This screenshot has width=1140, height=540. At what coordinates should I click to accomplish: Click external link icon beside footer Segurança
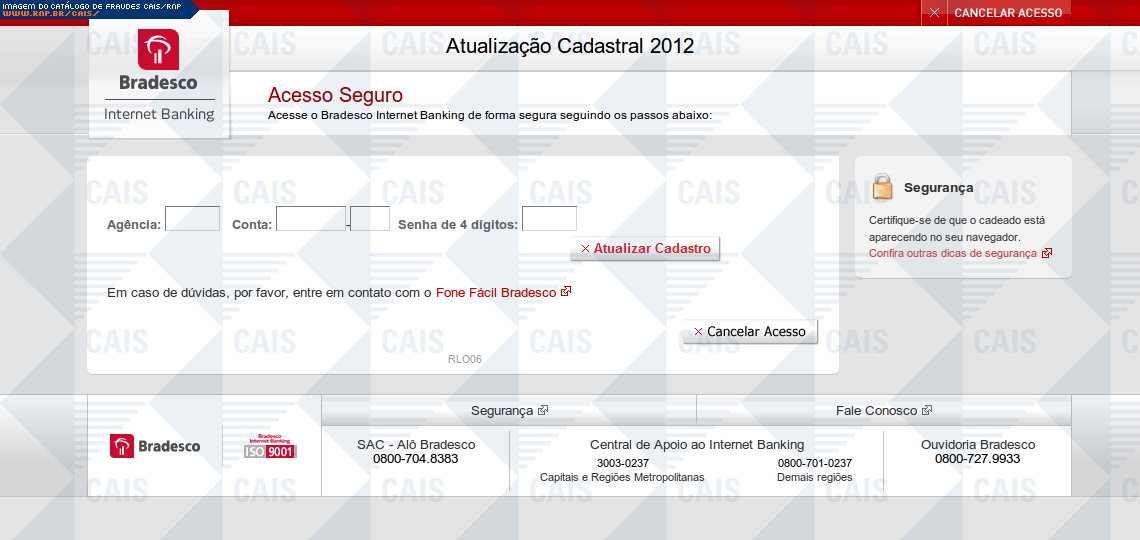pyautogui.click(x=543, y=410)
